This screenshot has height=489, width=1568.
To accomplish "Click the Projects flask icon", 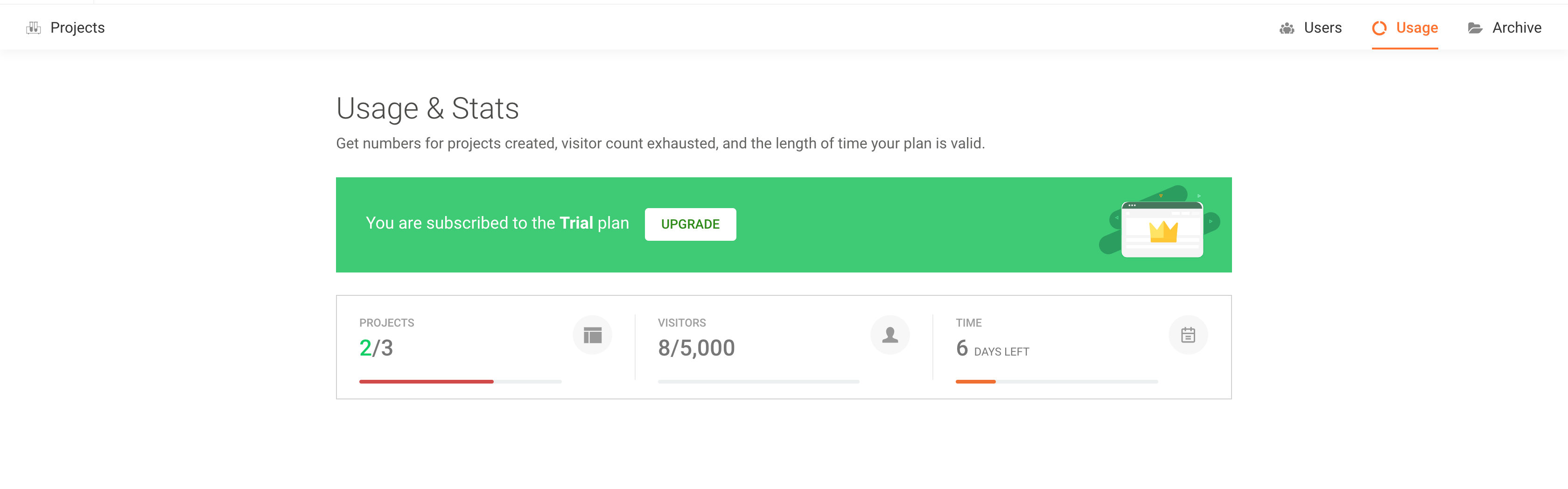I will point(34,28).
